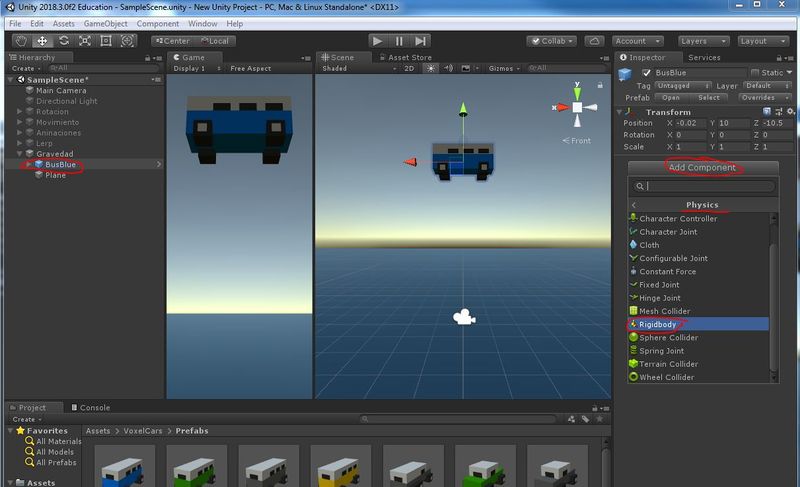Toggle 2D scene view mode
This screenshot has height=487, width=800.
point(409,68)
